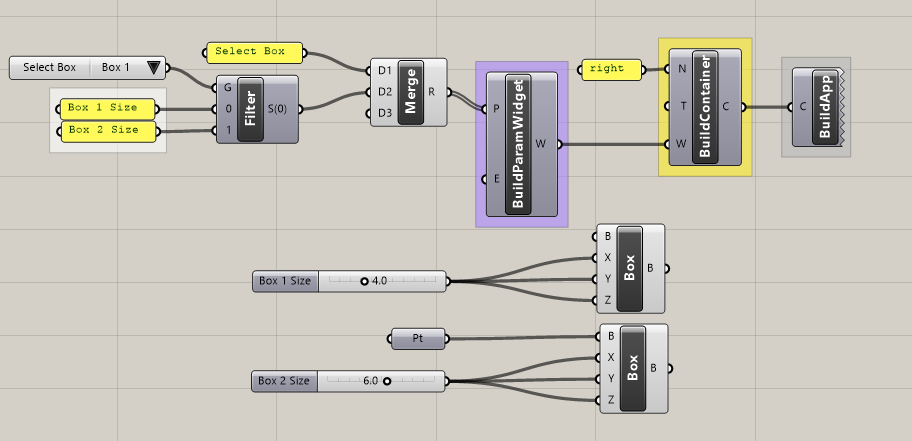This screenshot has width=912, height=441.
Task: Click the Box 1 value in list
Action: tap(115, 68)
